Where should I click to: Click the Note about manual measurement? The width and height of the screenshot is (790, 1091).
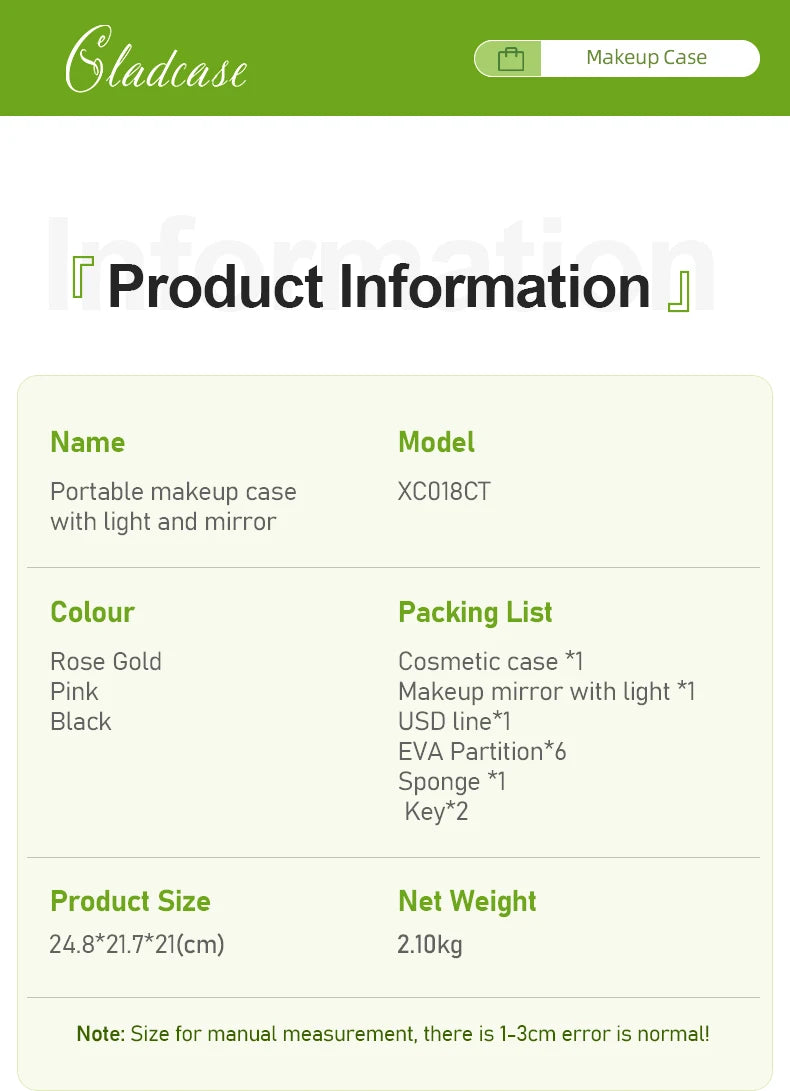[x=393, y=1034]
